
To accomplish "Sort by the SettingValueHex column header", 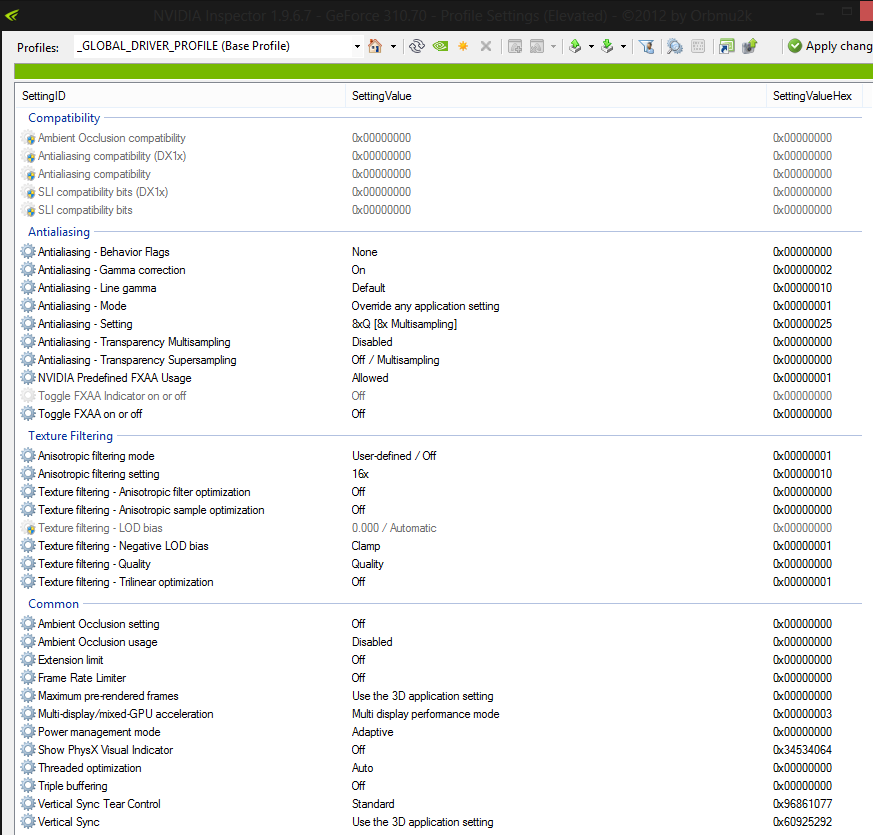I will [x=814, y=96].
